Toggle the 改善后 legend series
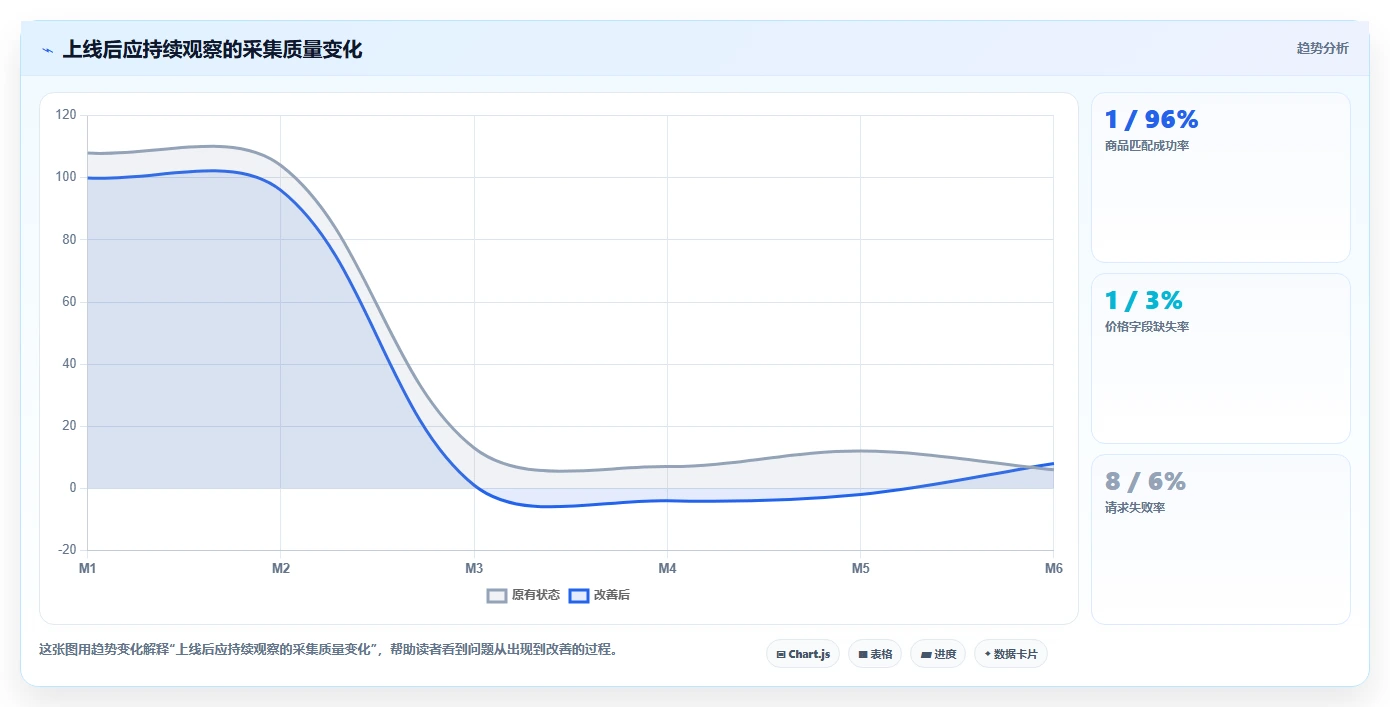Image resolution: width=1390 pixels, height=707 pixels. point(599,595)
